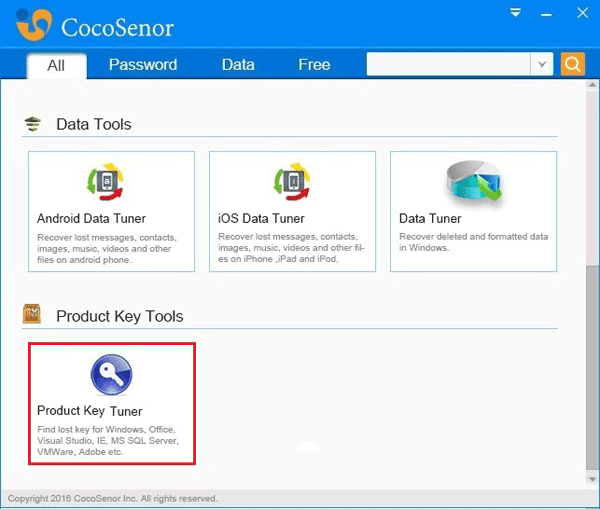Viewport: 600px width, 509px height.
Task: Click 'Recover deleted and formatted data' description
Action: 474,242
